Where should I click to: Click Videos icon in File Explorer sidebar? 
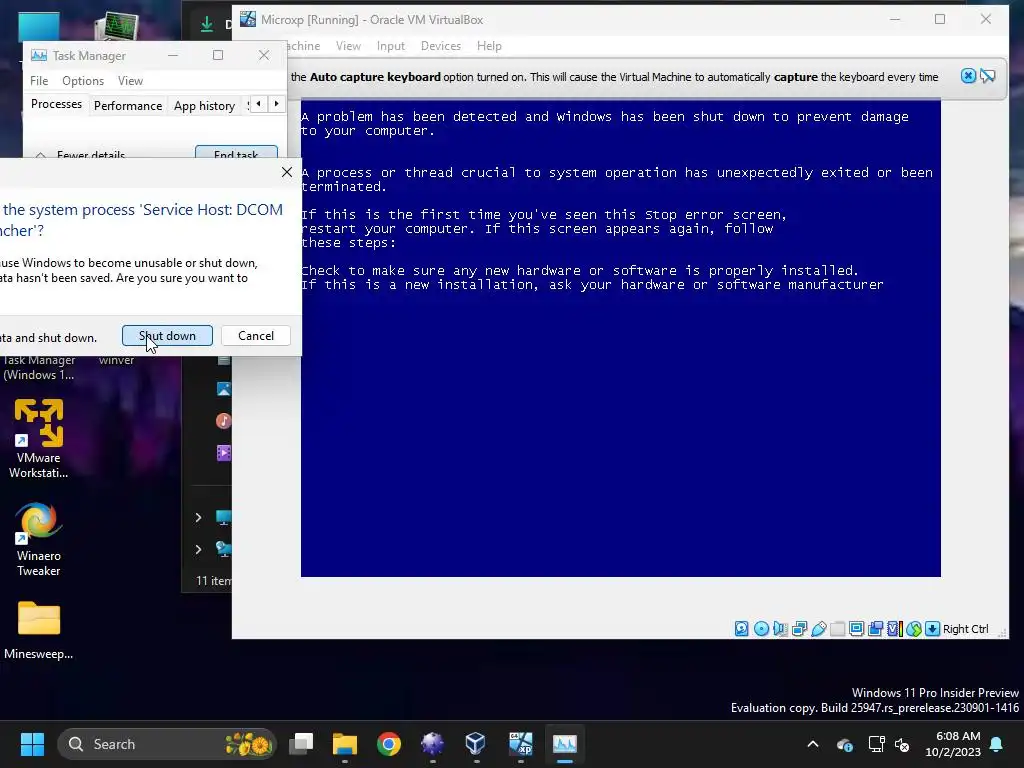(223, 453)
